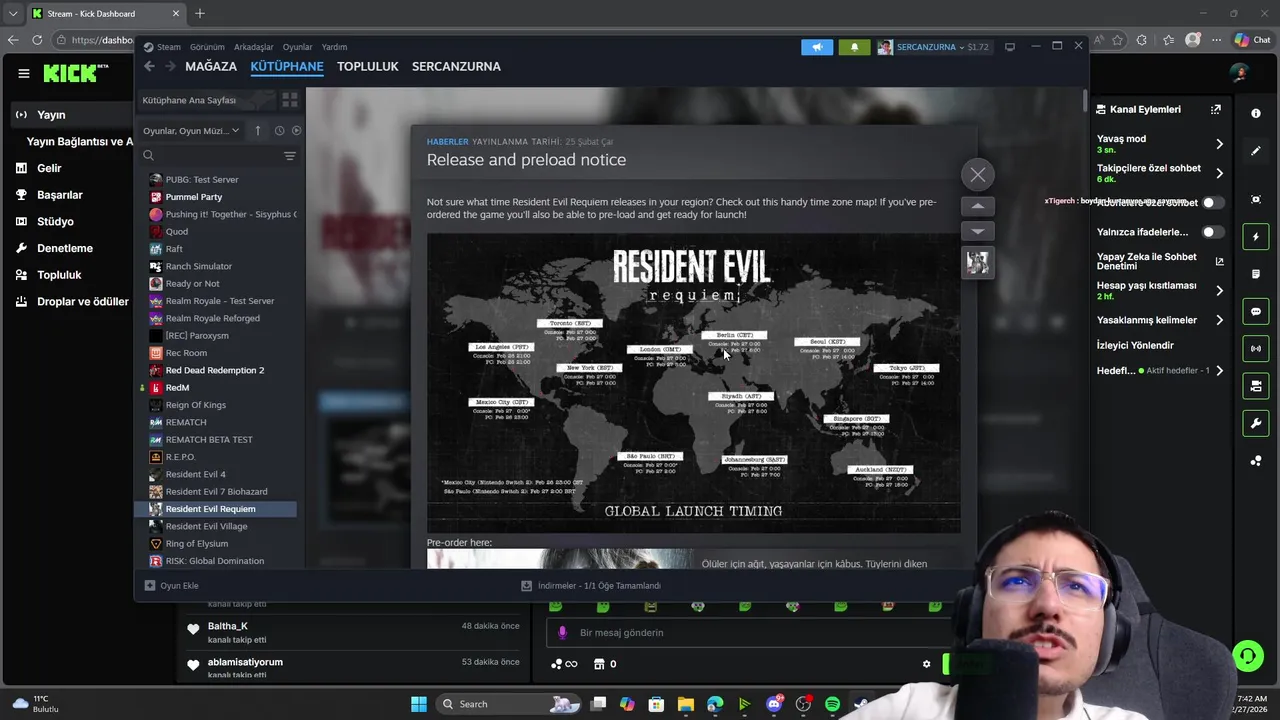Click the purple microphone icon in chat box
The height and width of the screenshot is (720, 1280).
click(x=562, y=632)
